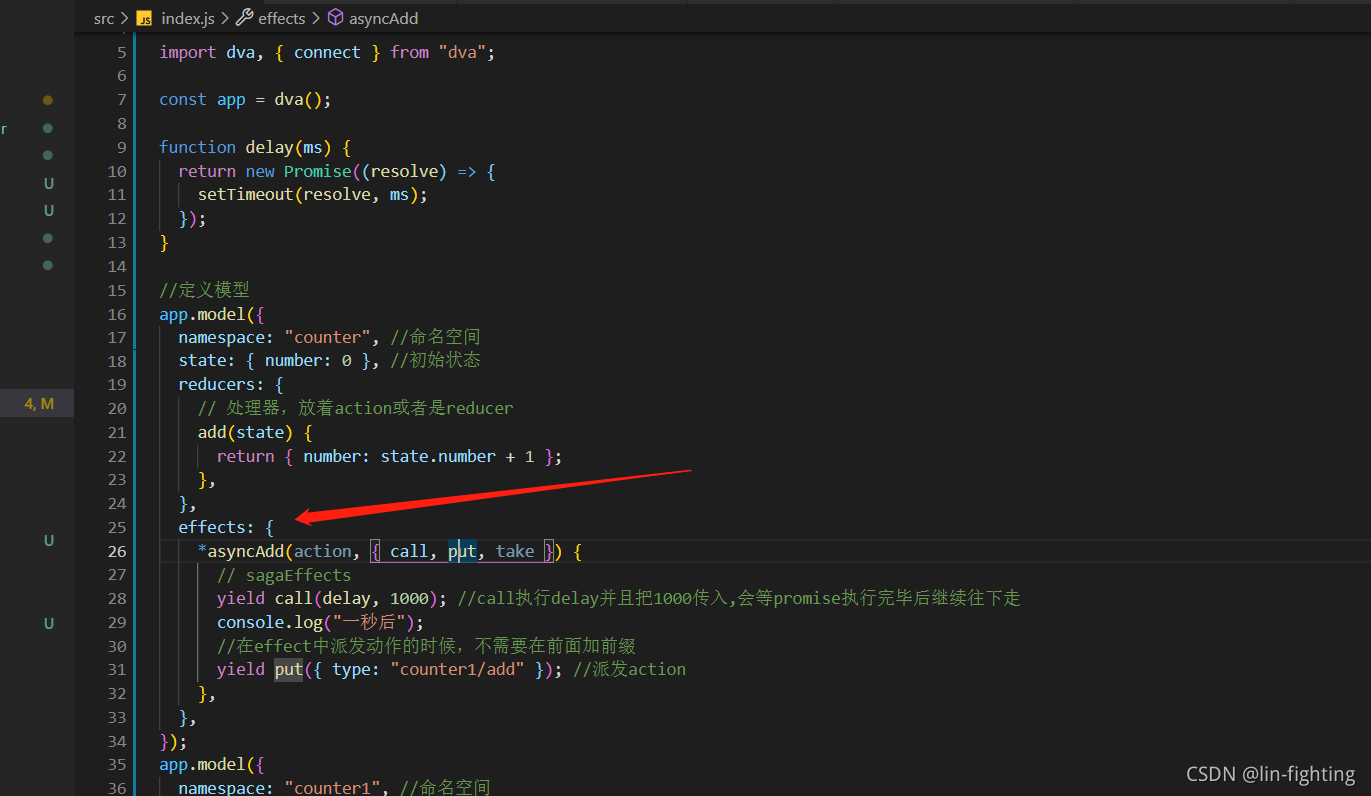
Task: Click line number 16 in the gutter
Action: (x=117, y=314)
